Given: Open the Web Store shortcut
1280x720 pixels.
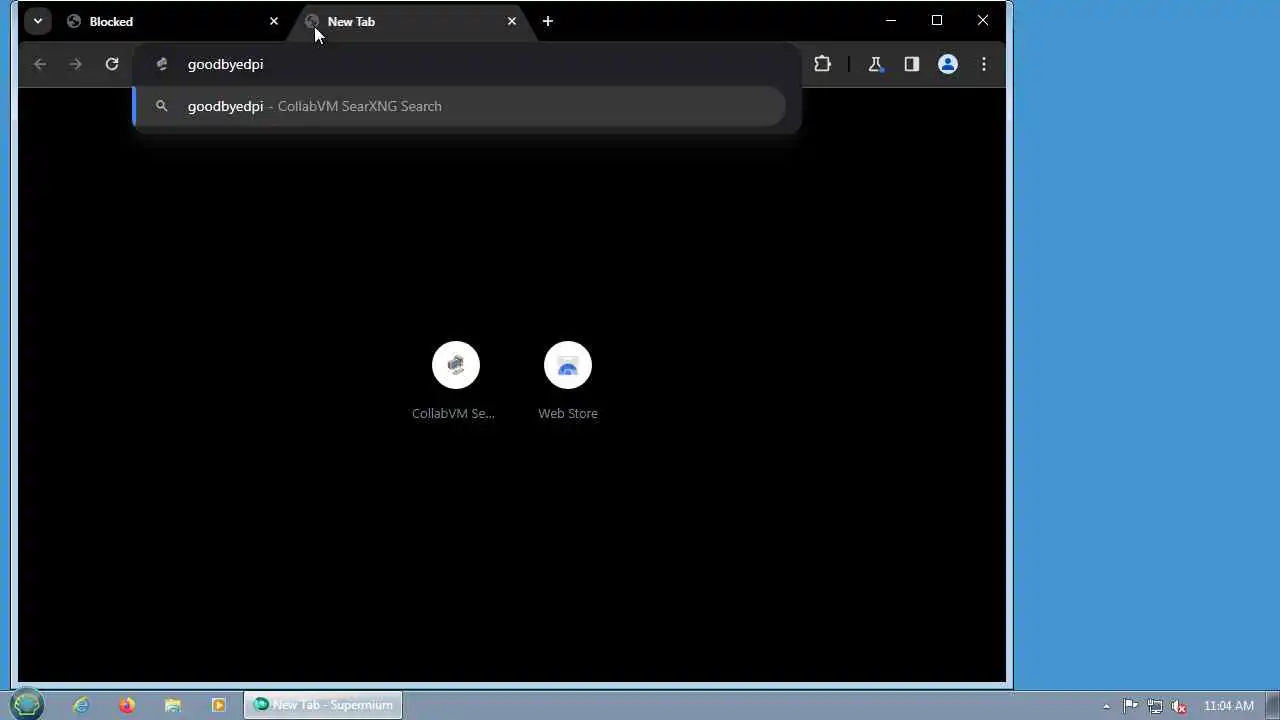Looking at the screenshot, I should click(x=568, y=380).
